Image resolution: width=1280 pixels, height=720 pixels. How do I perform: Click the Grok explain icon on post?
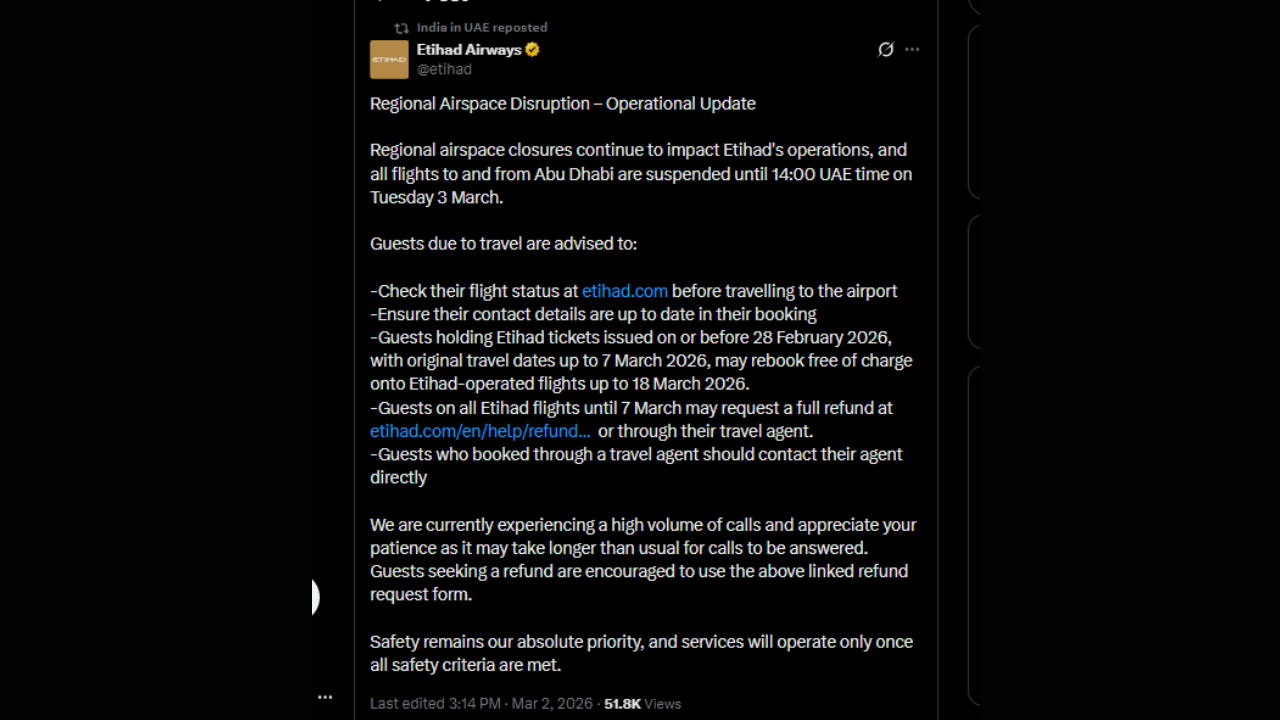(885, 50)
